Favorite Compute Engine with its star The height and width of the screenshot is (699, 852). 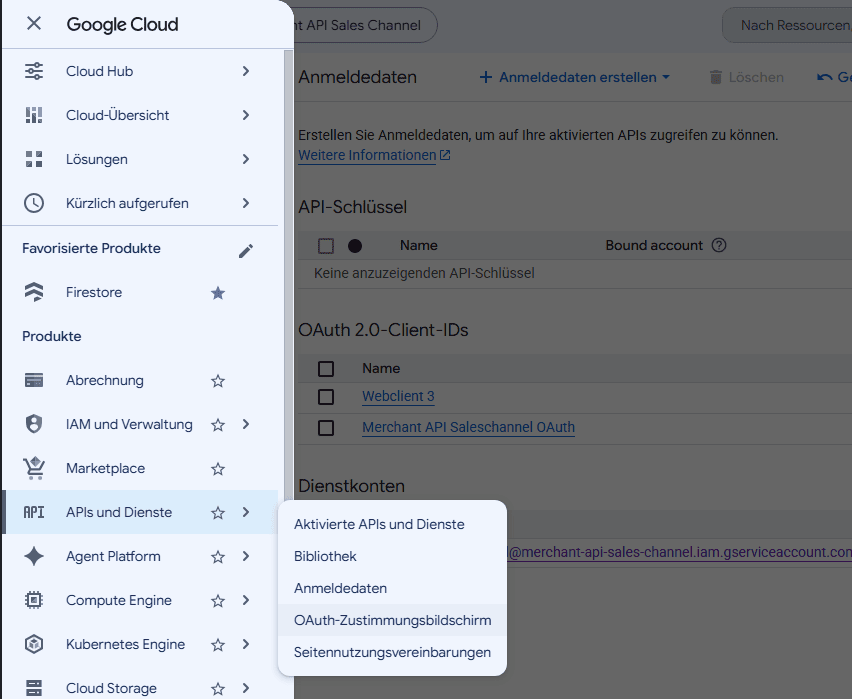(x=218, y=601)
